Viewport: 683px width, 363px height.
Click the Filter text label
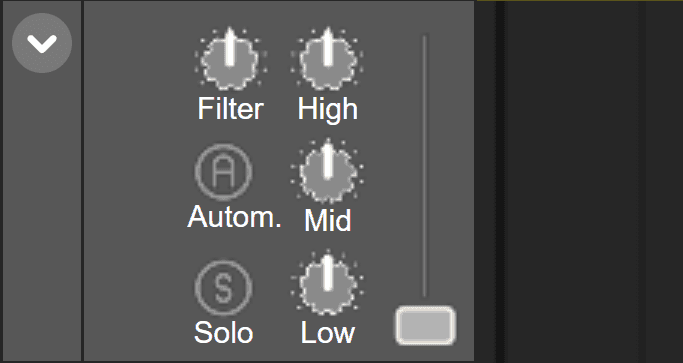[x=230, y=109]
